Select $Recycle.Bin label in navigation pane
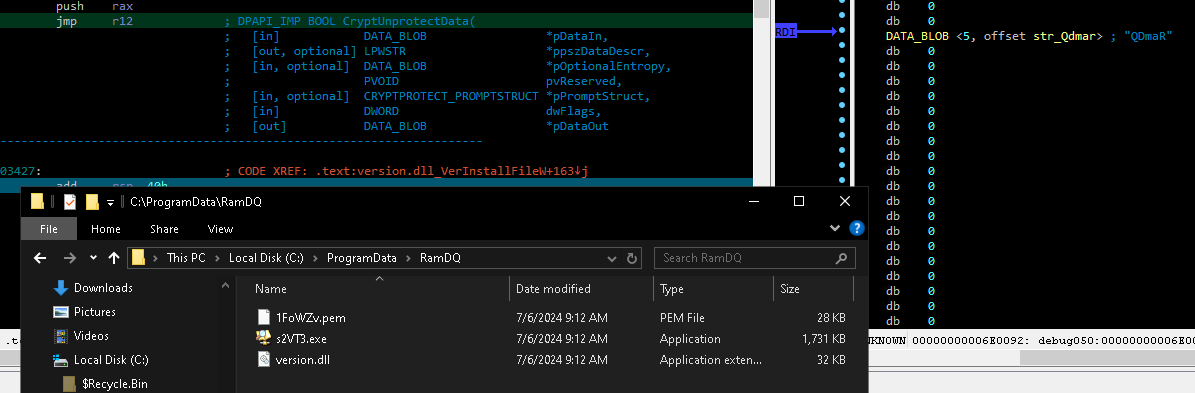This screenshot has height=393, width=1195. pos(115,384)
